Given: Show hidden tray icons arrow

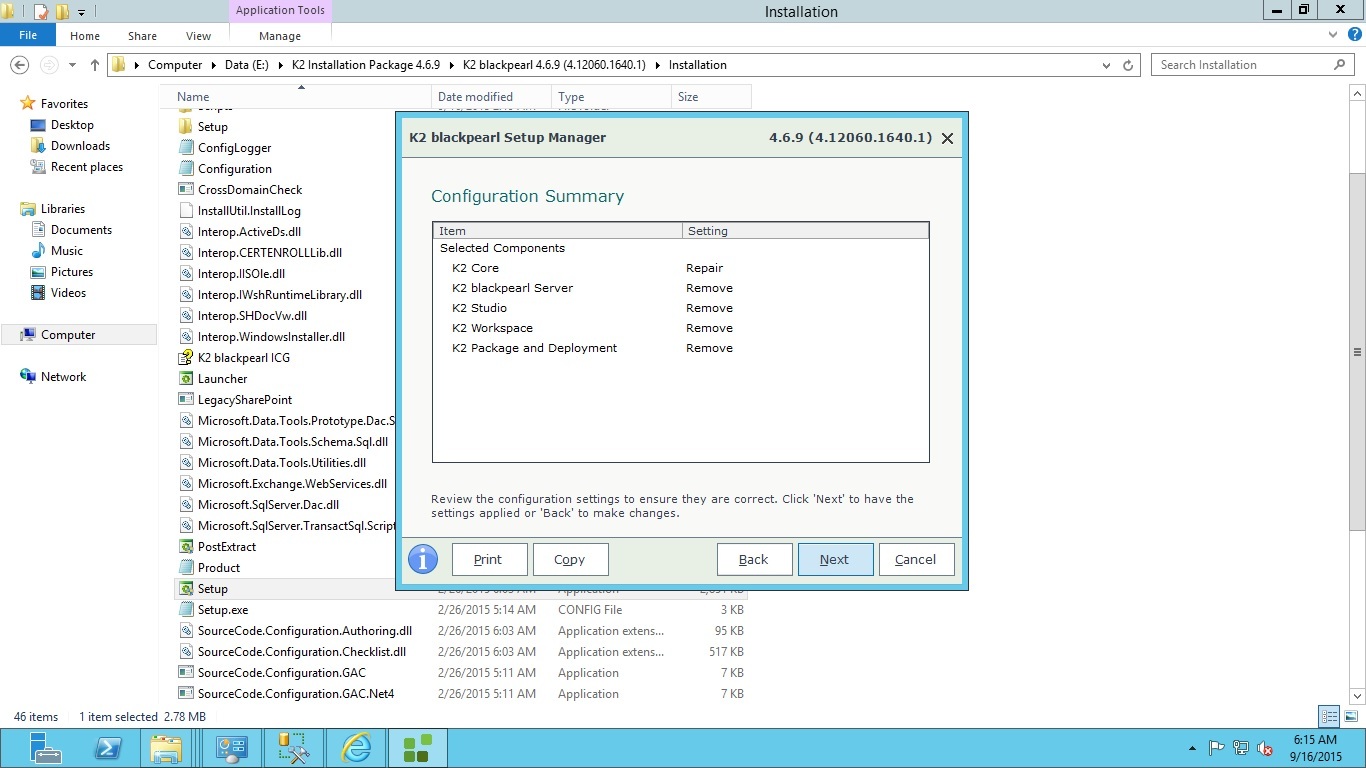Looking at the screenshot, I should pyautogui.click(x=1192, y=748).
